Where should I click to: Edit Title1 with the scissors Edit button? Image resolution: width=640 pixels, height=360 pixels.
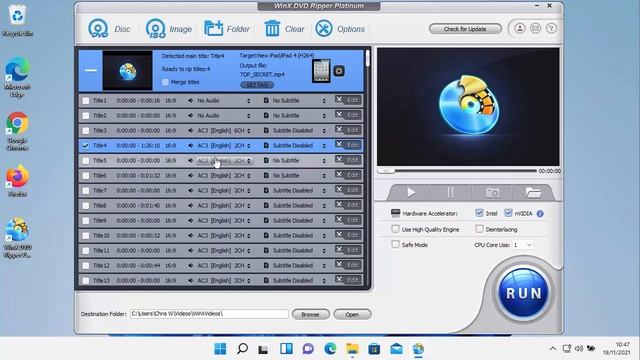point(348,100)
